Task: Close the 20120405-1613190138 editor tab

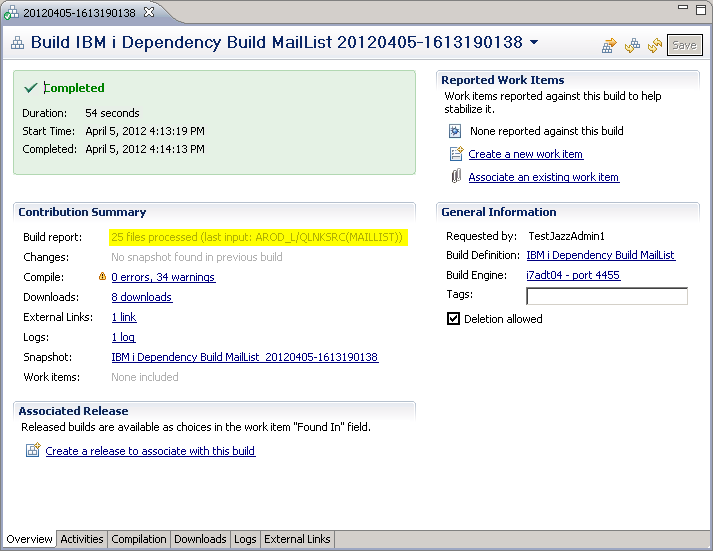Action: (x=149, y=12)
